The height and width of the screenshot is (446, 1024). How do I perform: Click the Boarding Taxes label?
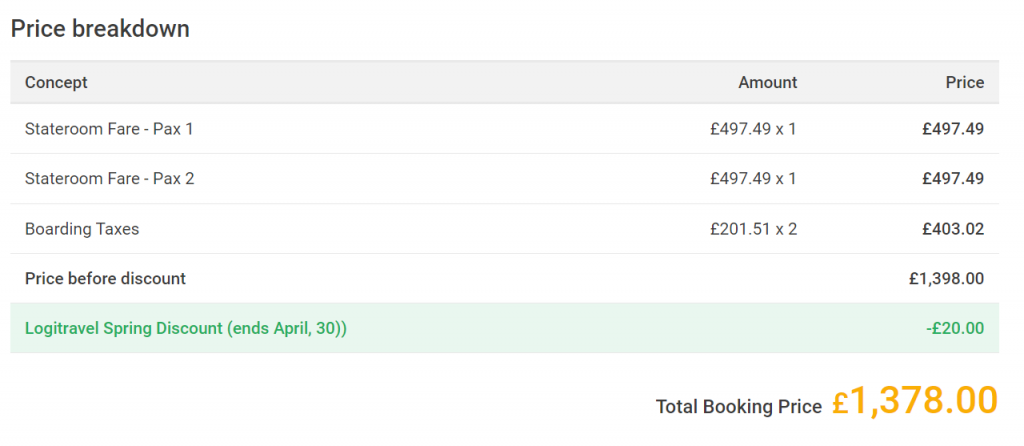coord(82,229)
